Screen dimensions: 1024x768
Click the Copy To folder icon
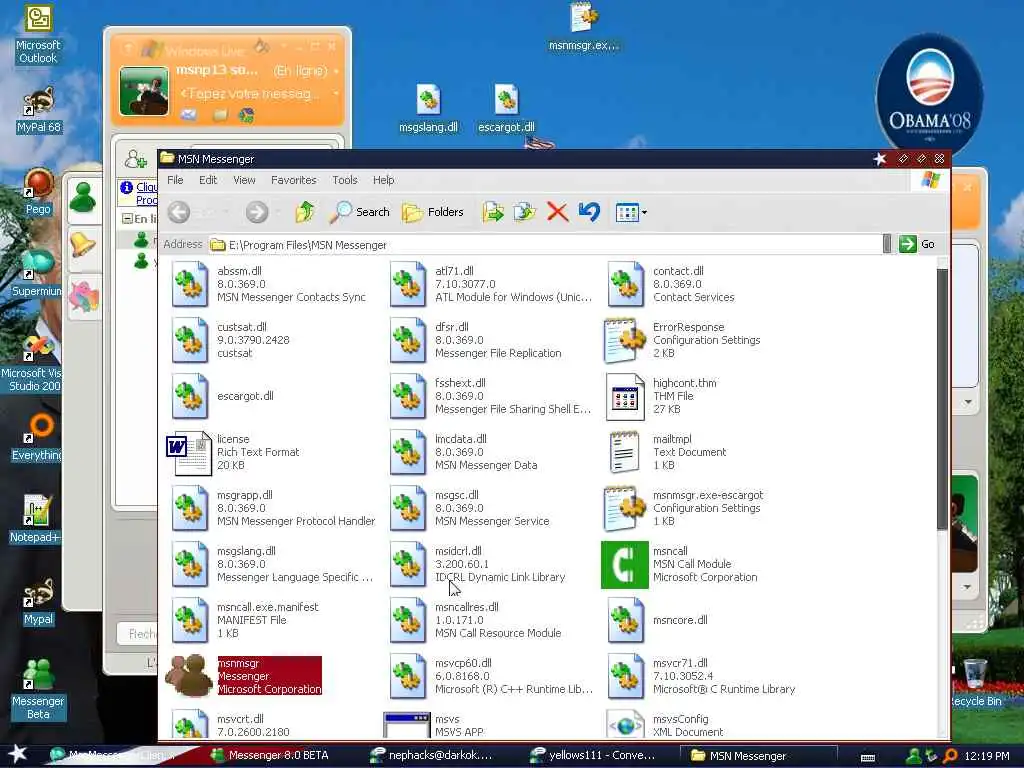pos(524,212)
